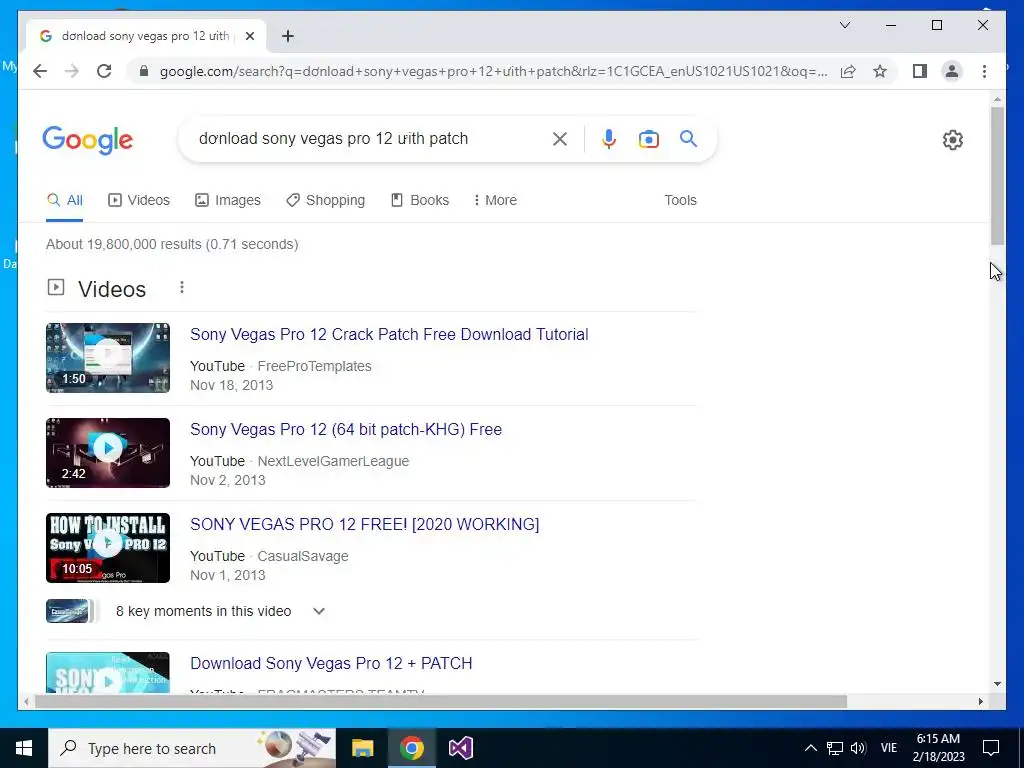Open the volume control in tray

coord(858,748)
